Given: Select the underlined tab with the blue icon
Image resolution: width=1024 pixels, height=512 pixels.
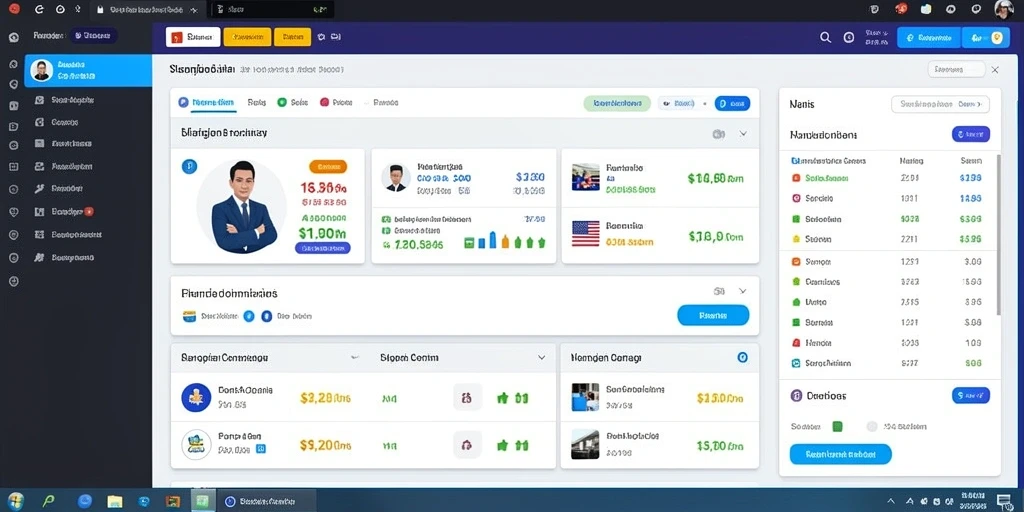Looking at the screenshot, I should 206,103.
